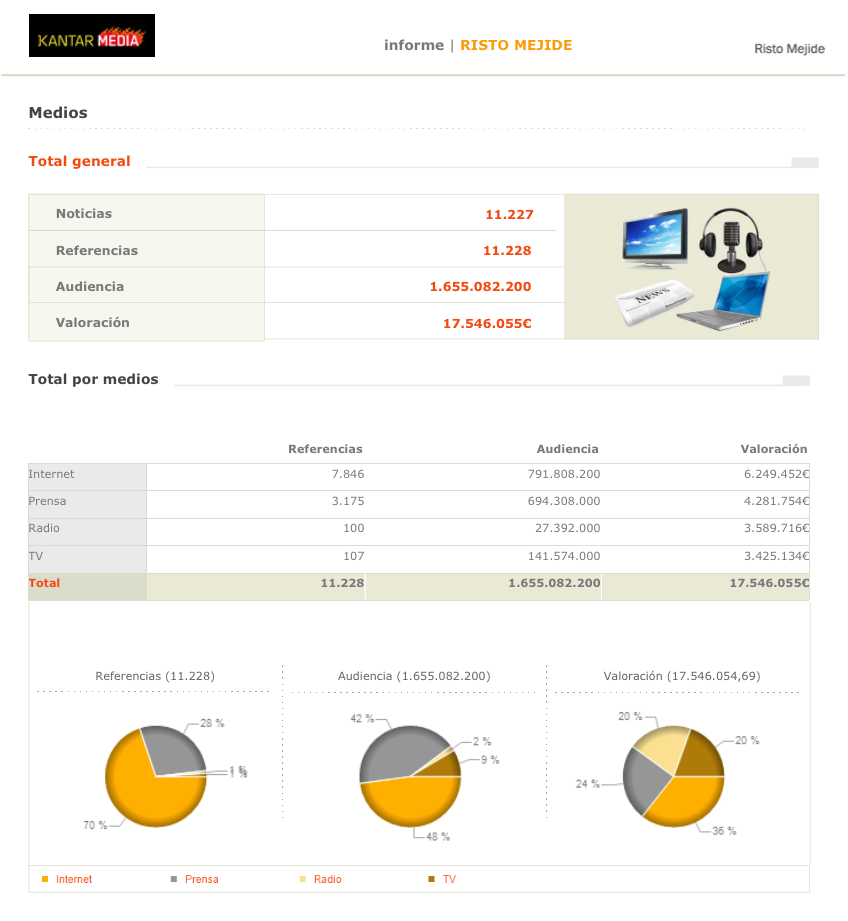Screen dimensions: 848x921
Task: Click the 24 % gray slice of Valoración pie
Action: tap(645, 781)
